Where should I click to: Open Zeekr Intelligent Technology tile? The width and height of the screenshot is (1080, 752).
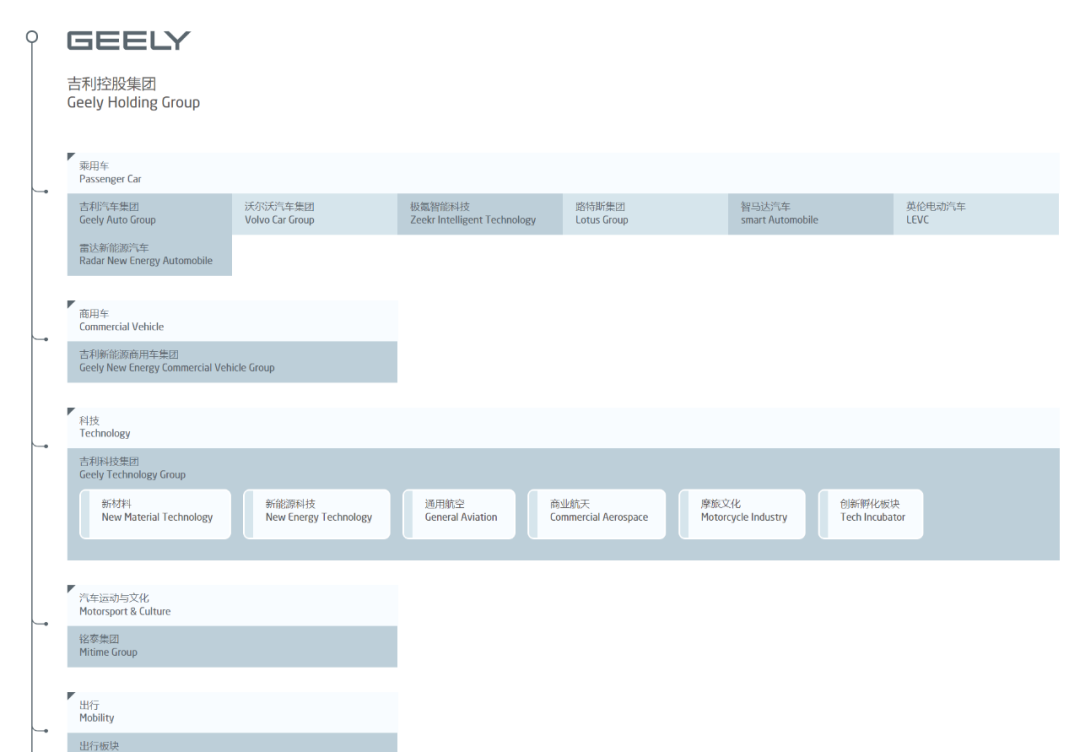[x=480, y=214]
